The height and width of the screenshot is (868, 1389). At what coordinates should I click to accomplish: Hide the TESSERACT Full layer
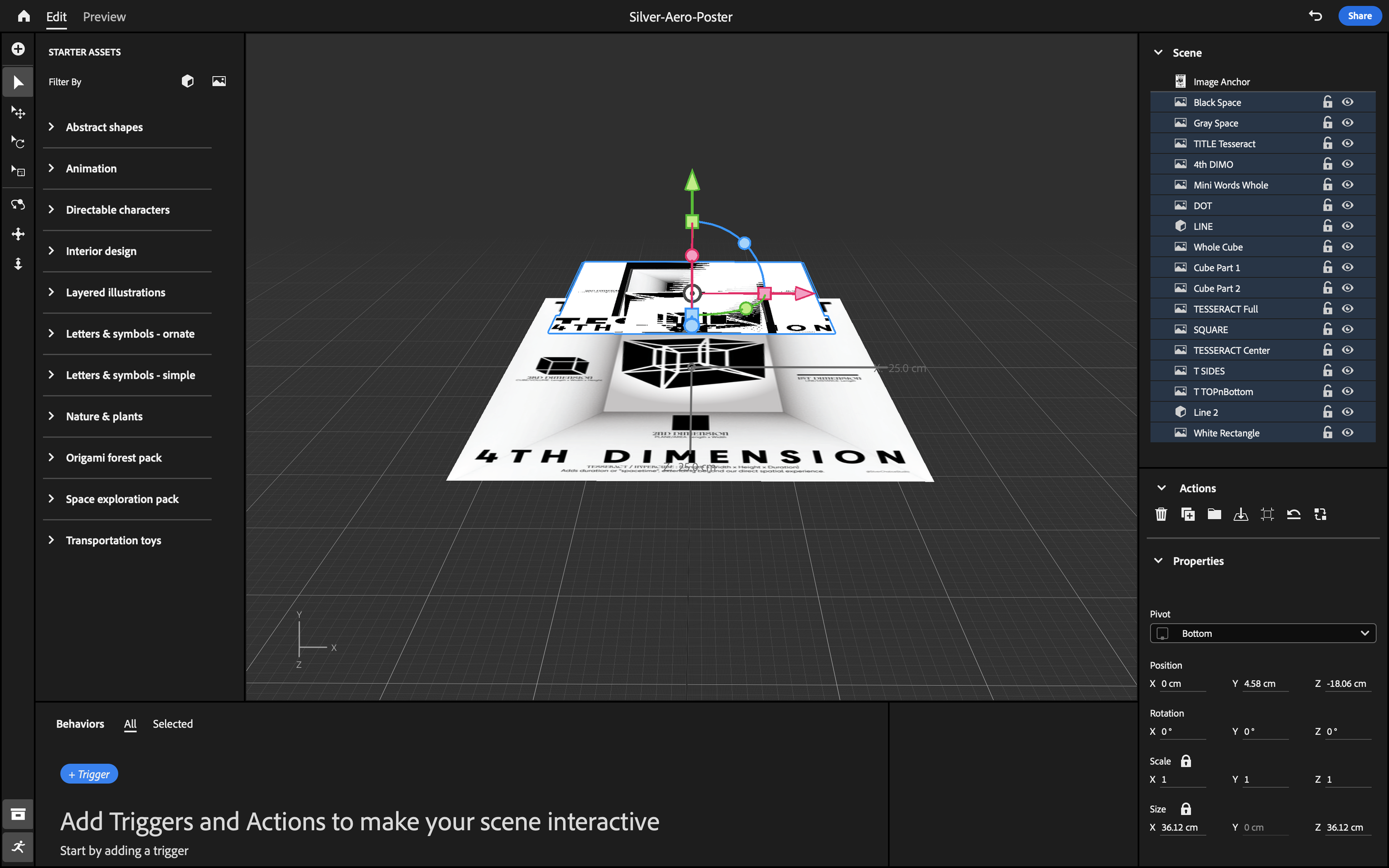1348,309
